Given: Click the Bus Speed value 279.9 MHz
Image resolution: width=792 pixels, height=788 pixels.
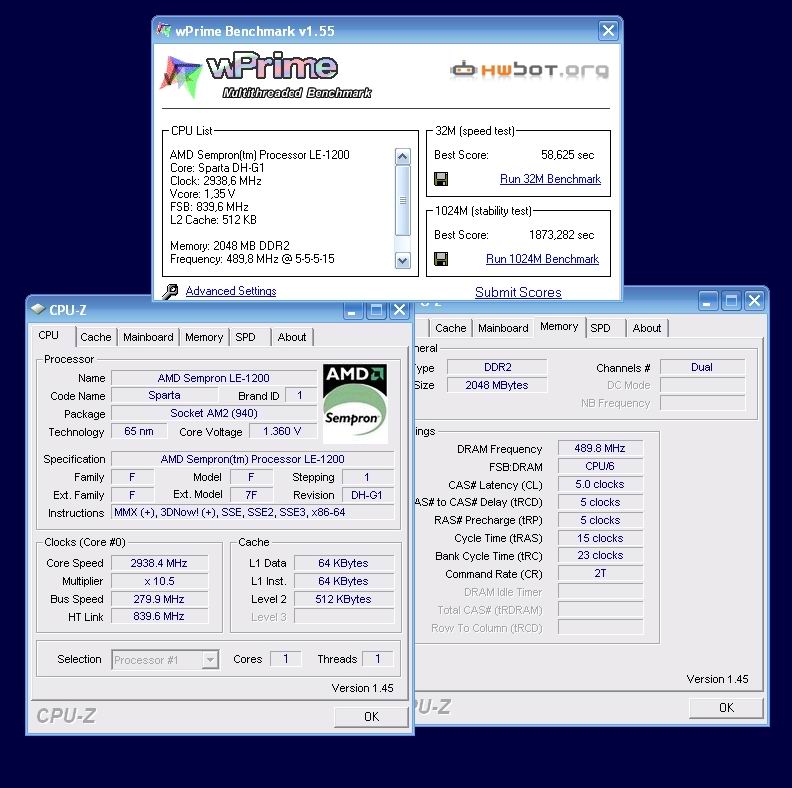Looking at the screenshot, I should [x=159, y=599].
